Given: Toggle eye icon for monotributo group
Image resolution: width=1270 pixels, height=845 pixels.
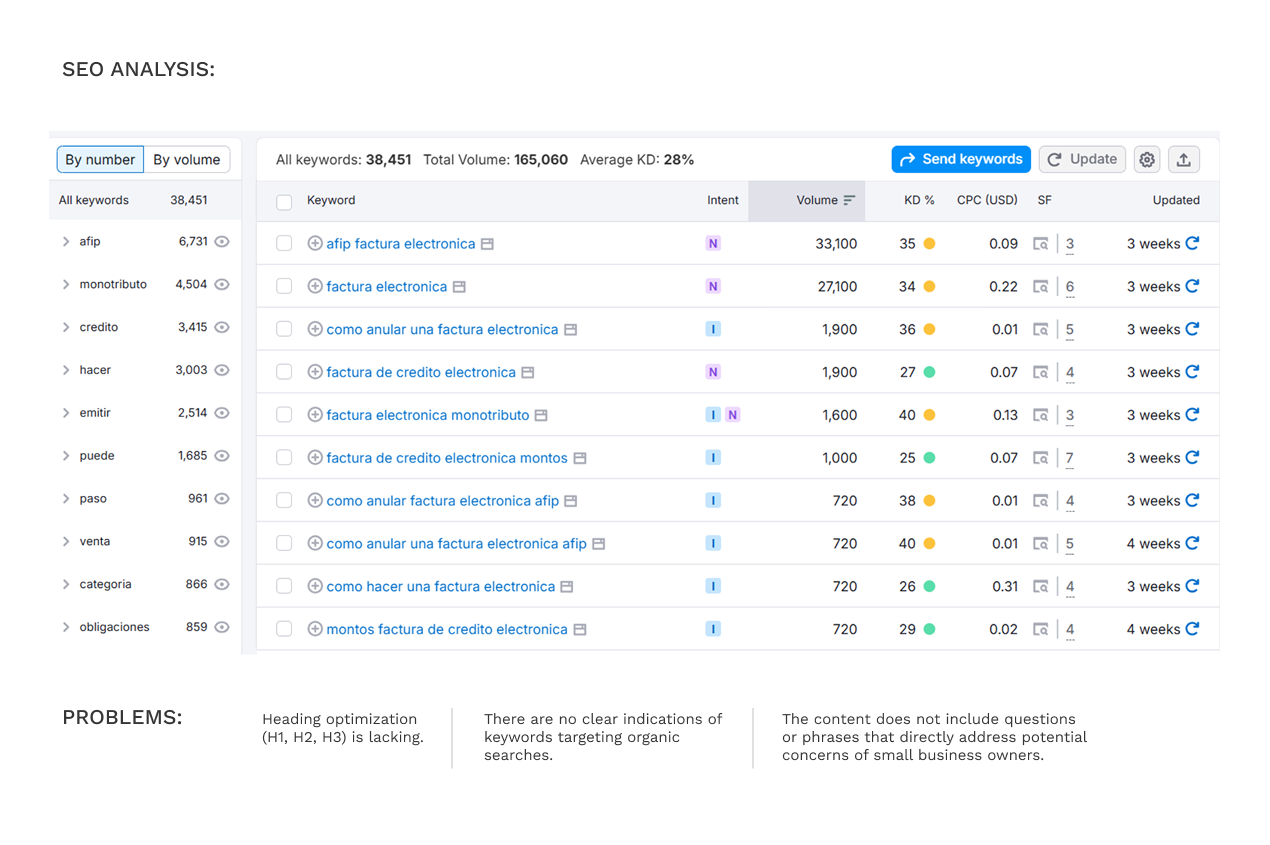Looking at the screenshot, I should coord(222,285).
